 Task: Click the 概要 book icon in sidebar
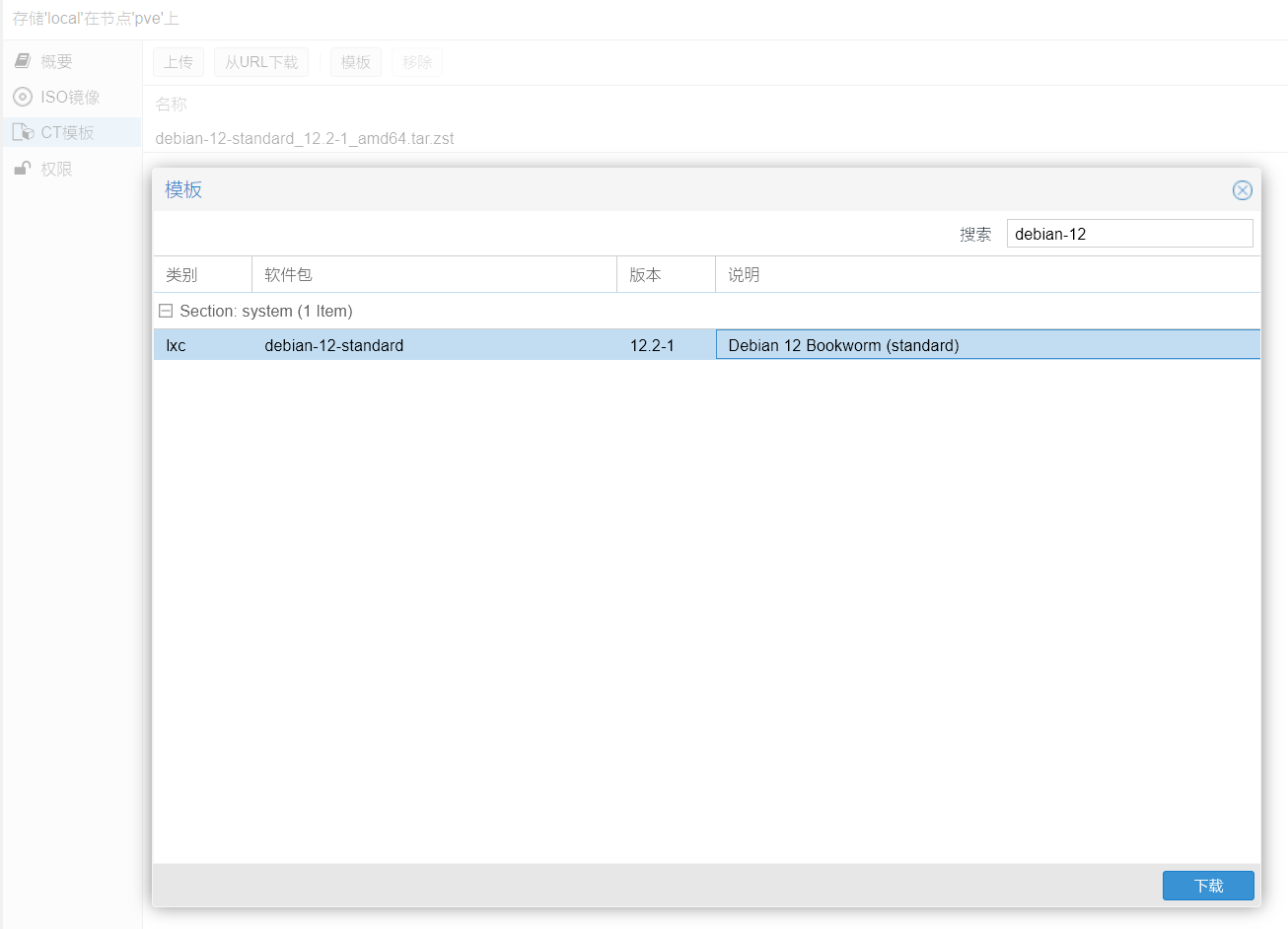pos(23,61)
